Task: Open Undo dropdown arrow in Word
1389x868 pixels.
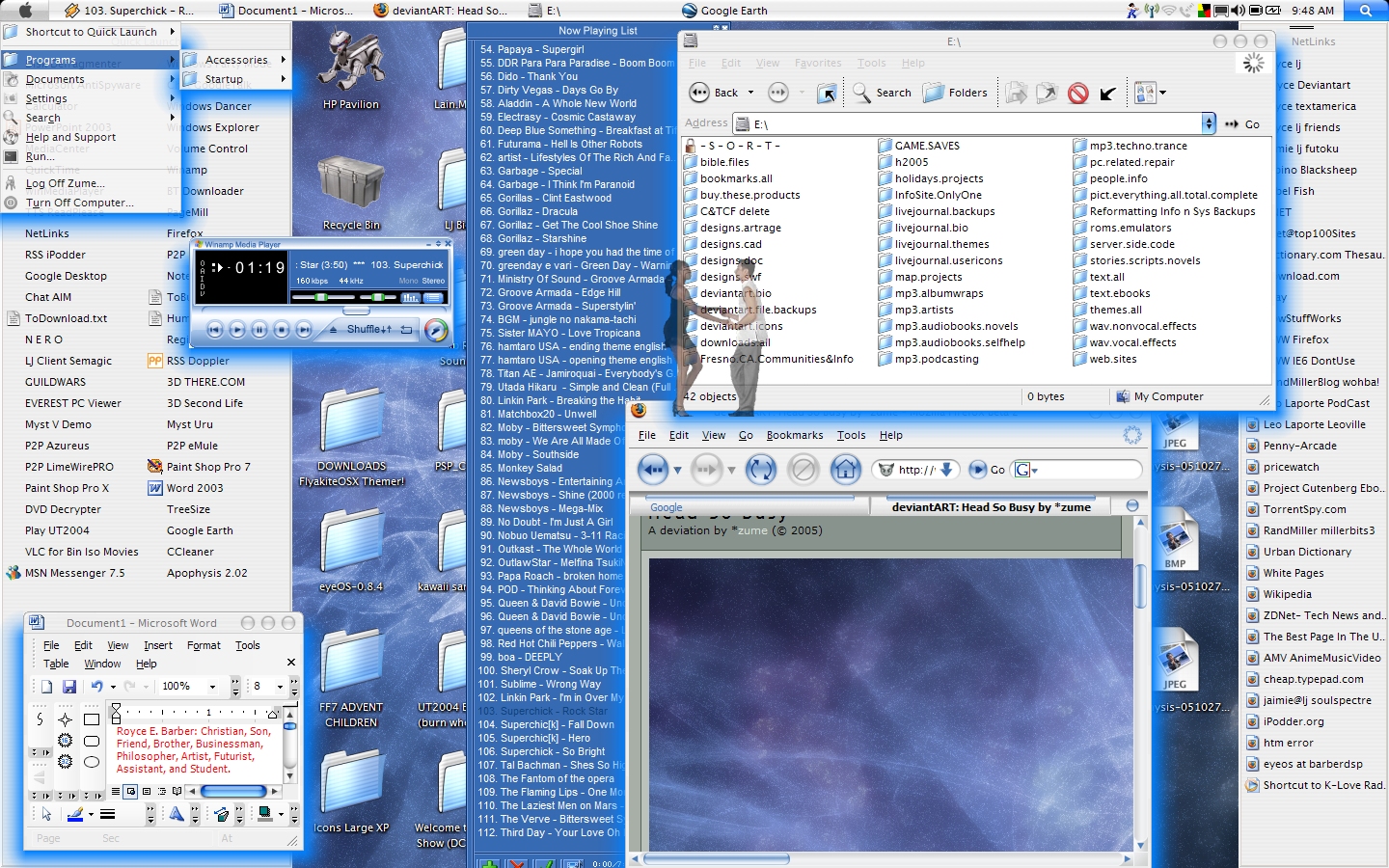Action: (113, 687)
